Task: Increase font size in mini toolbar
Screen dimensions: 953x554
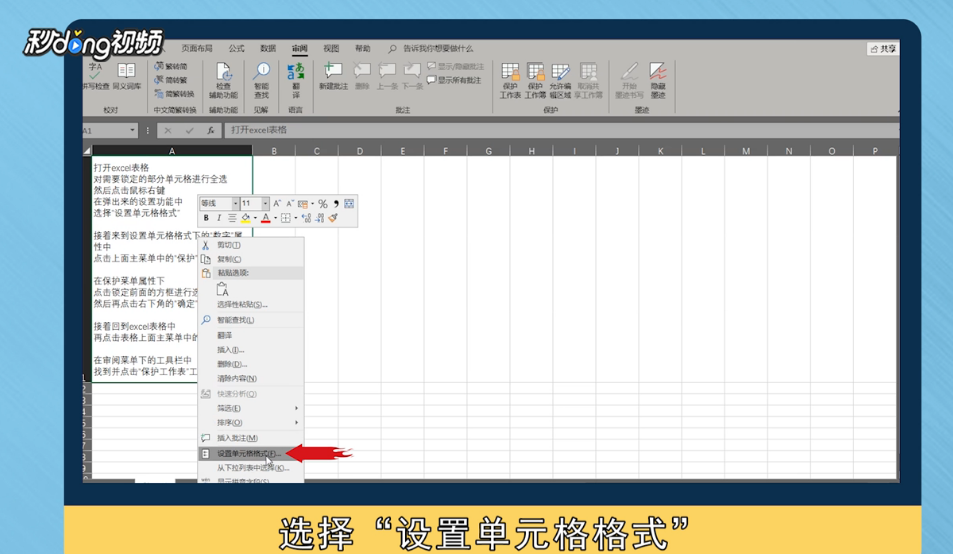Action: coord(277,203)
